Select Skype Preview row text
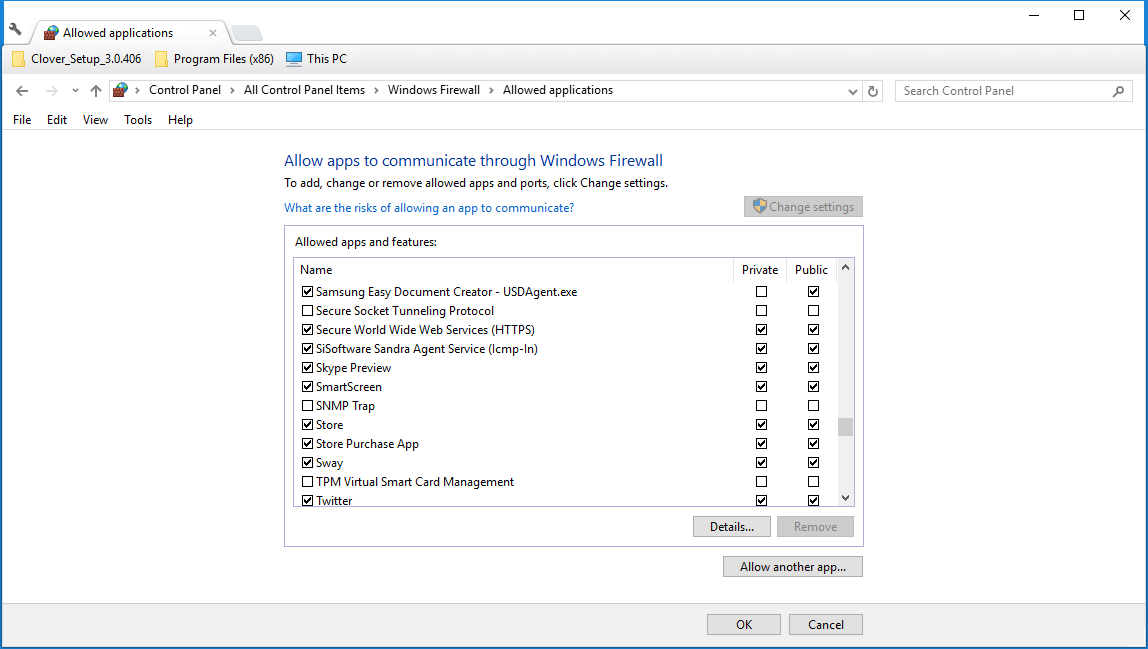 click(x=353, y=368)
